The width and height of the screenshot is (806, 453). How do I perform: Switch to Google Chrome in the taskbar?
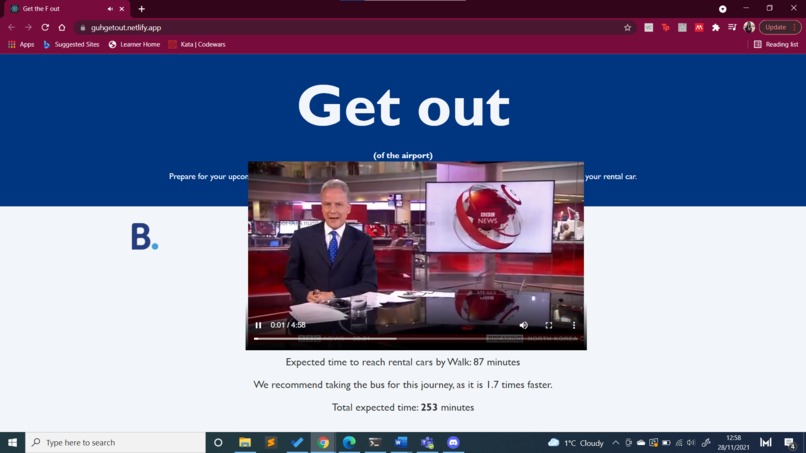323,442
